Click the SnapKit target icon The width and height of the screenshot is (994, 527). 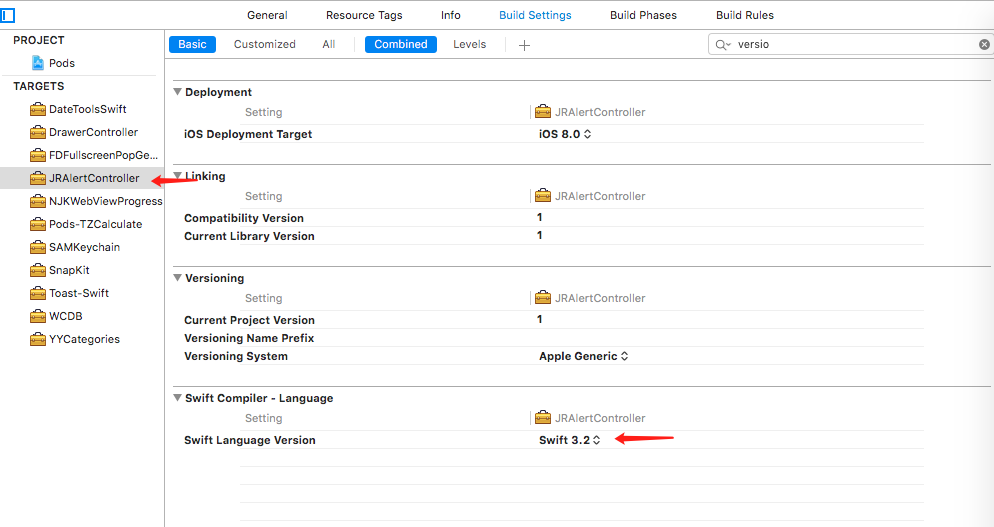point(38,270)
